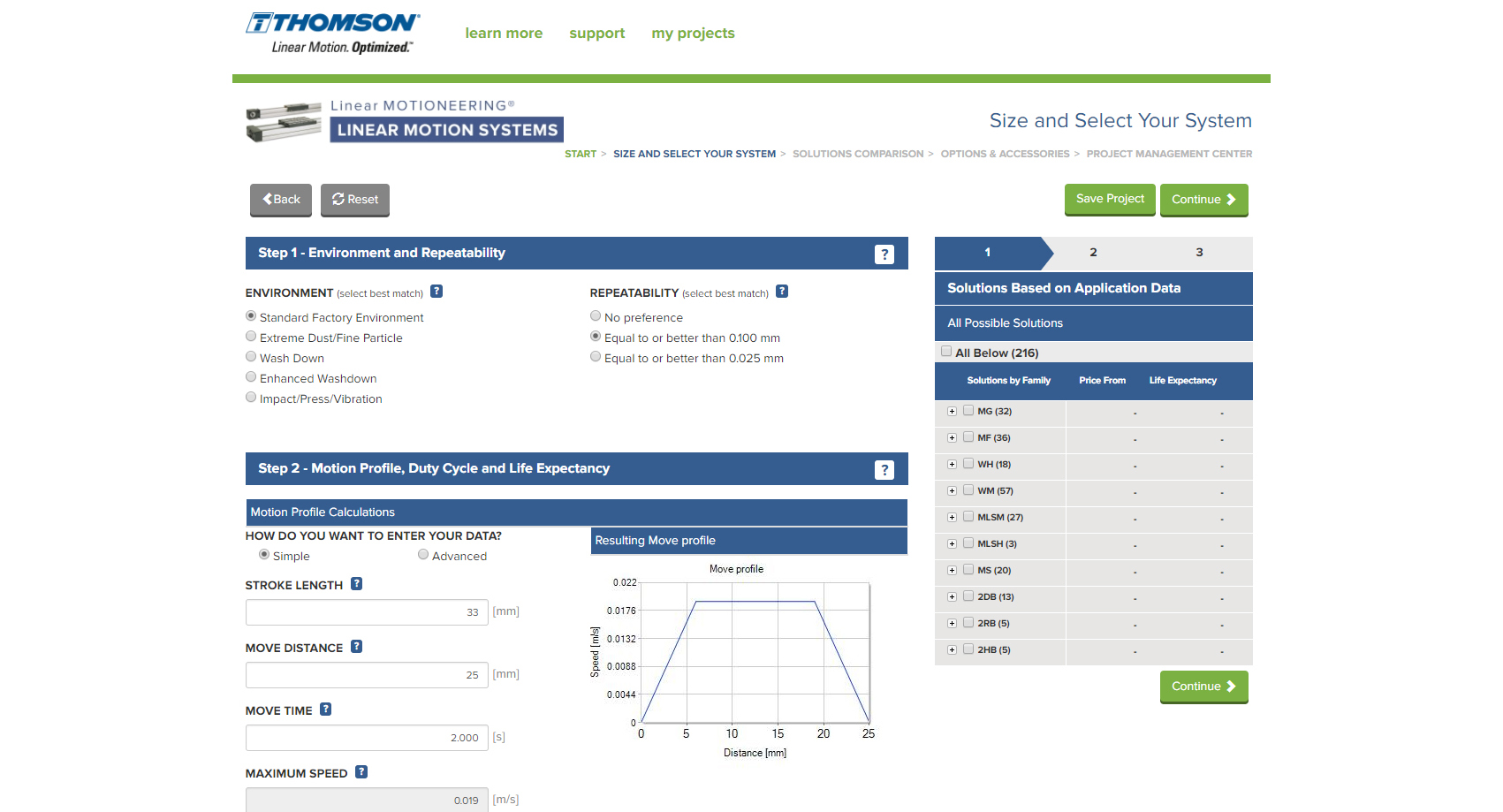Choose repeatability equal to or better than 0.025 mm
Viewport: 1503px width, 812px height.
click(x=596, y=356)
